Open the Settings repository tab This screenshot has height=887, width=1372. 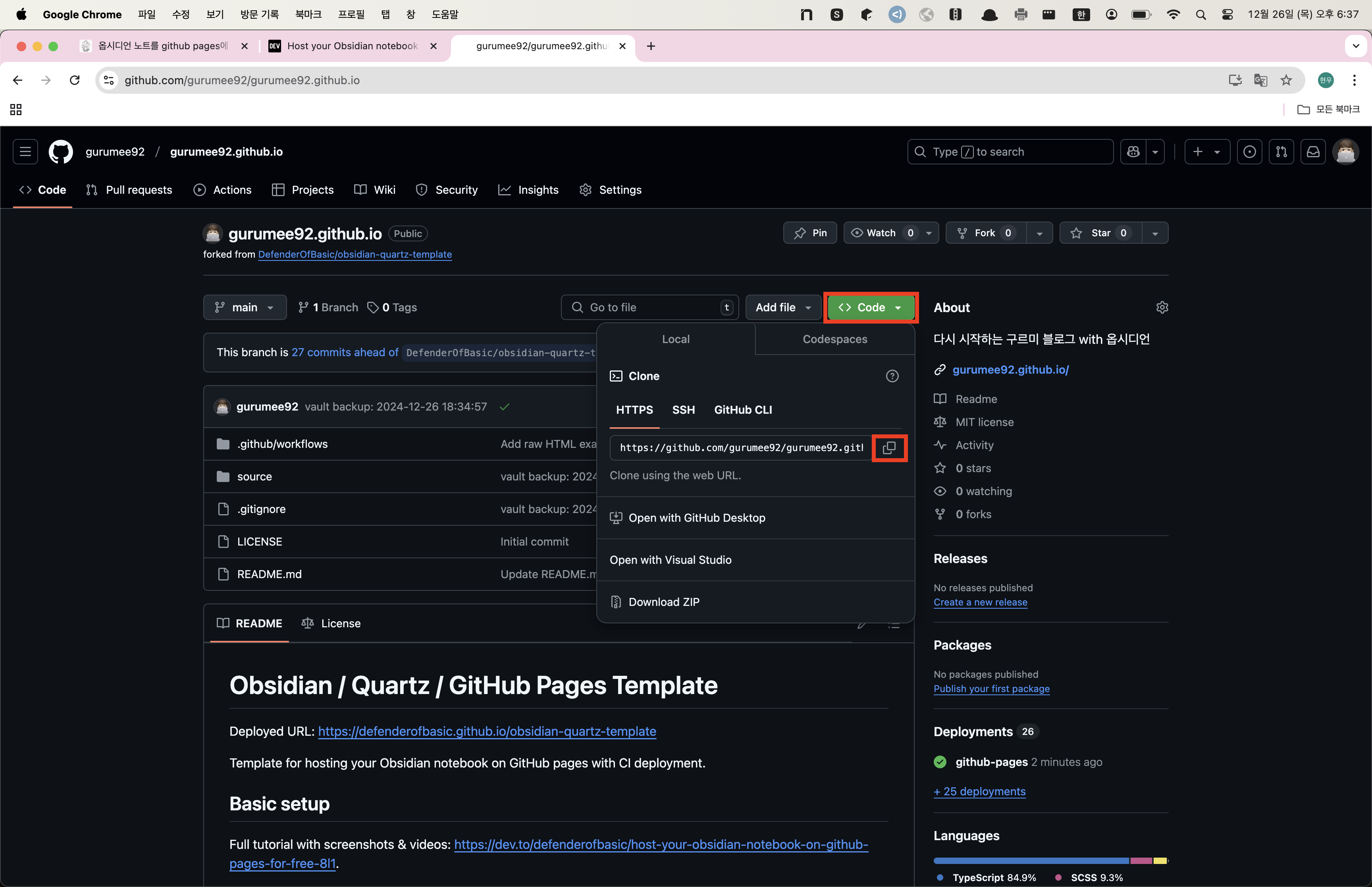pos(610,190)
